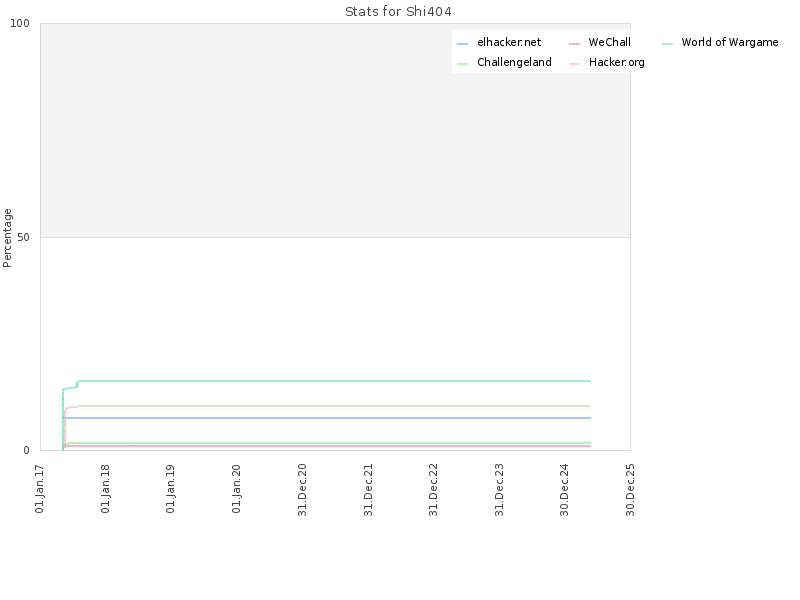The width and height of the screenshot is (800, 600).
Task: Click the 01.Jan.18 x-axis date label
Action: click(105, 488)
